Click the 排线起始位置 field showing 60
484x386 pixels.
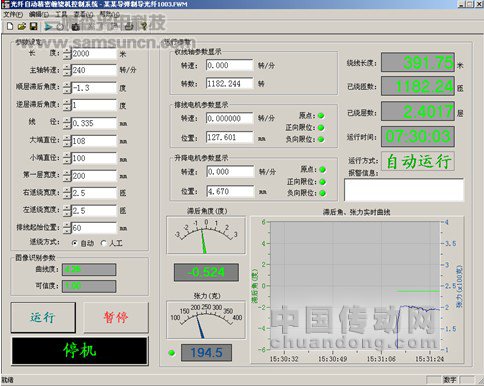point(94,228)
